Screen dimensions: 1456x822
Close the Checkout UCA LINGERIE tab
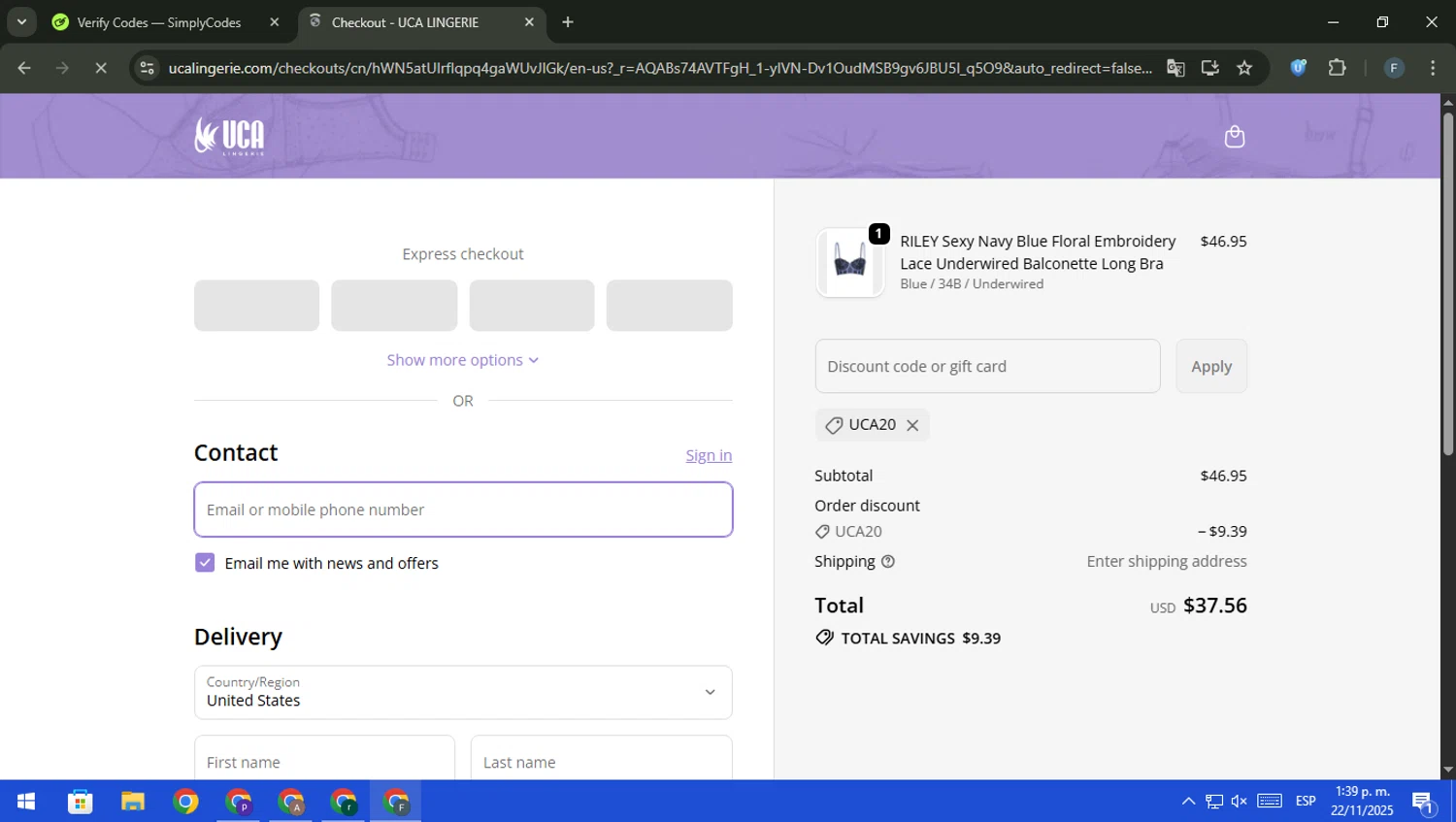(x=529, y=22)
